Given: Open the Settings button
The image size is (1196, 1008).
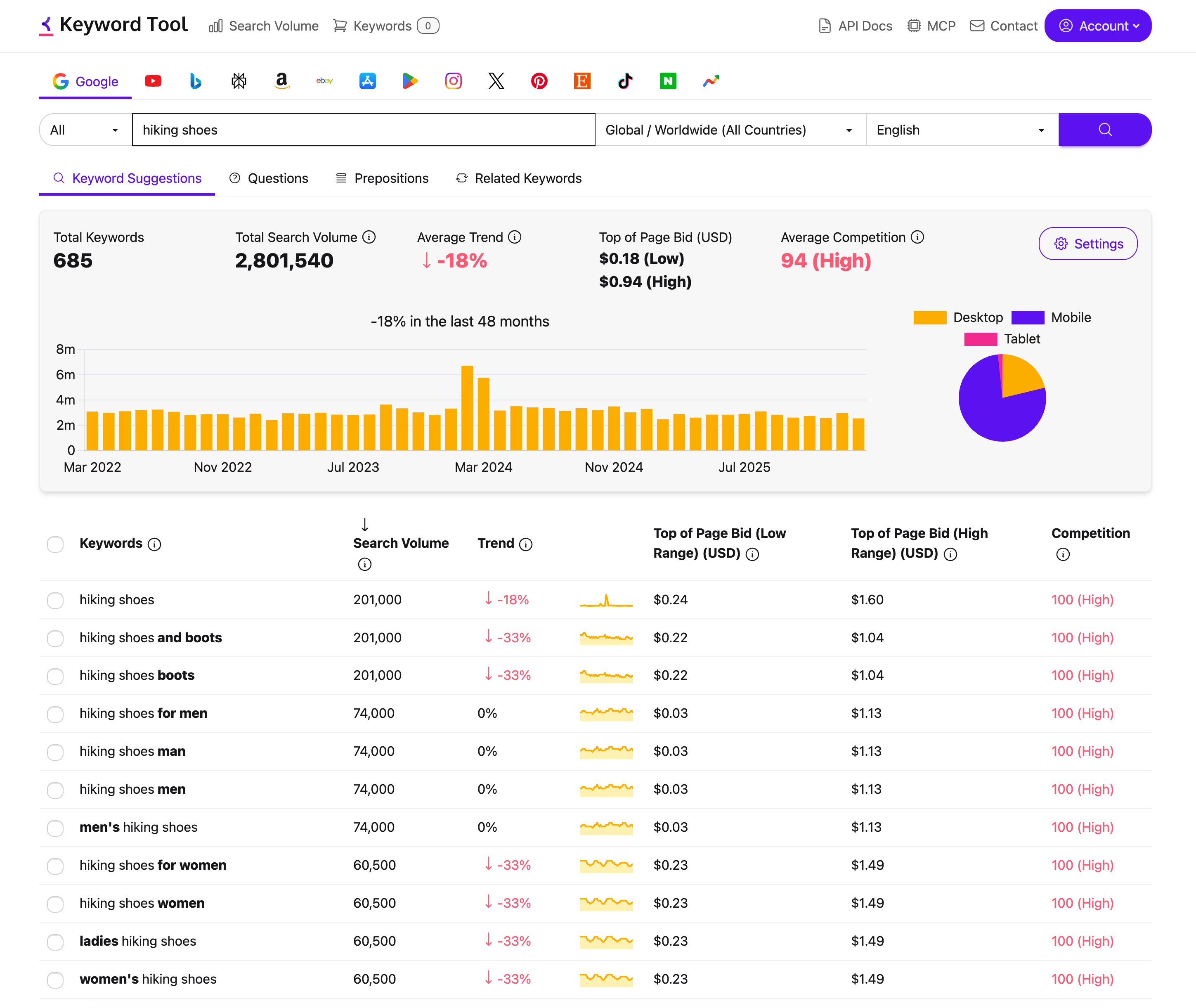Looking at the screenshot, I should click(1087, 244).
